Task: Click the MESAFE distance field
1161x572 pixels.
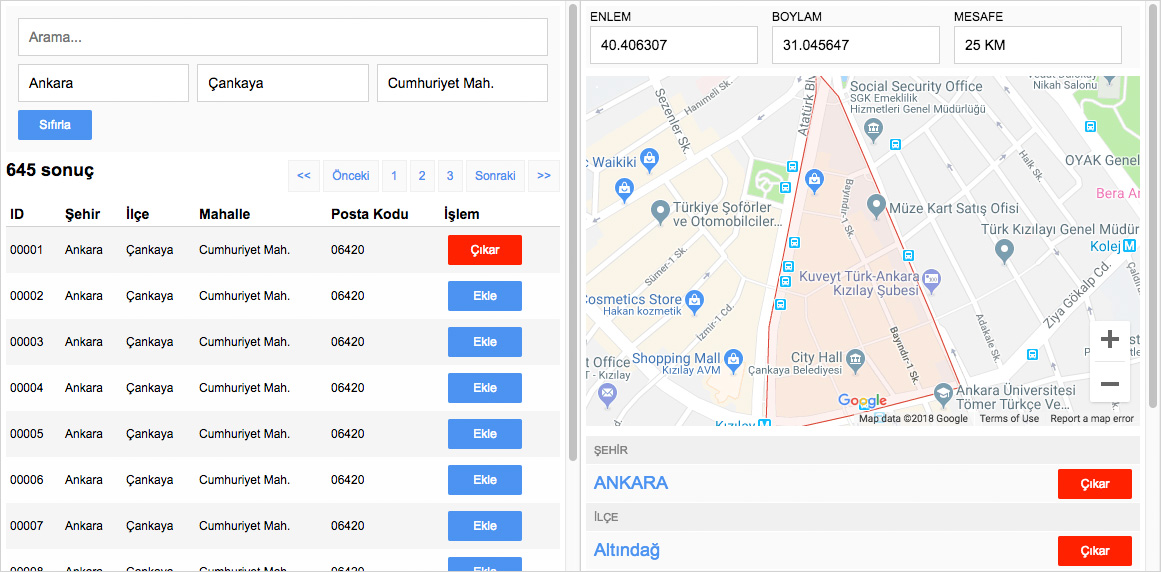Action: click(x=1038, y=45)
